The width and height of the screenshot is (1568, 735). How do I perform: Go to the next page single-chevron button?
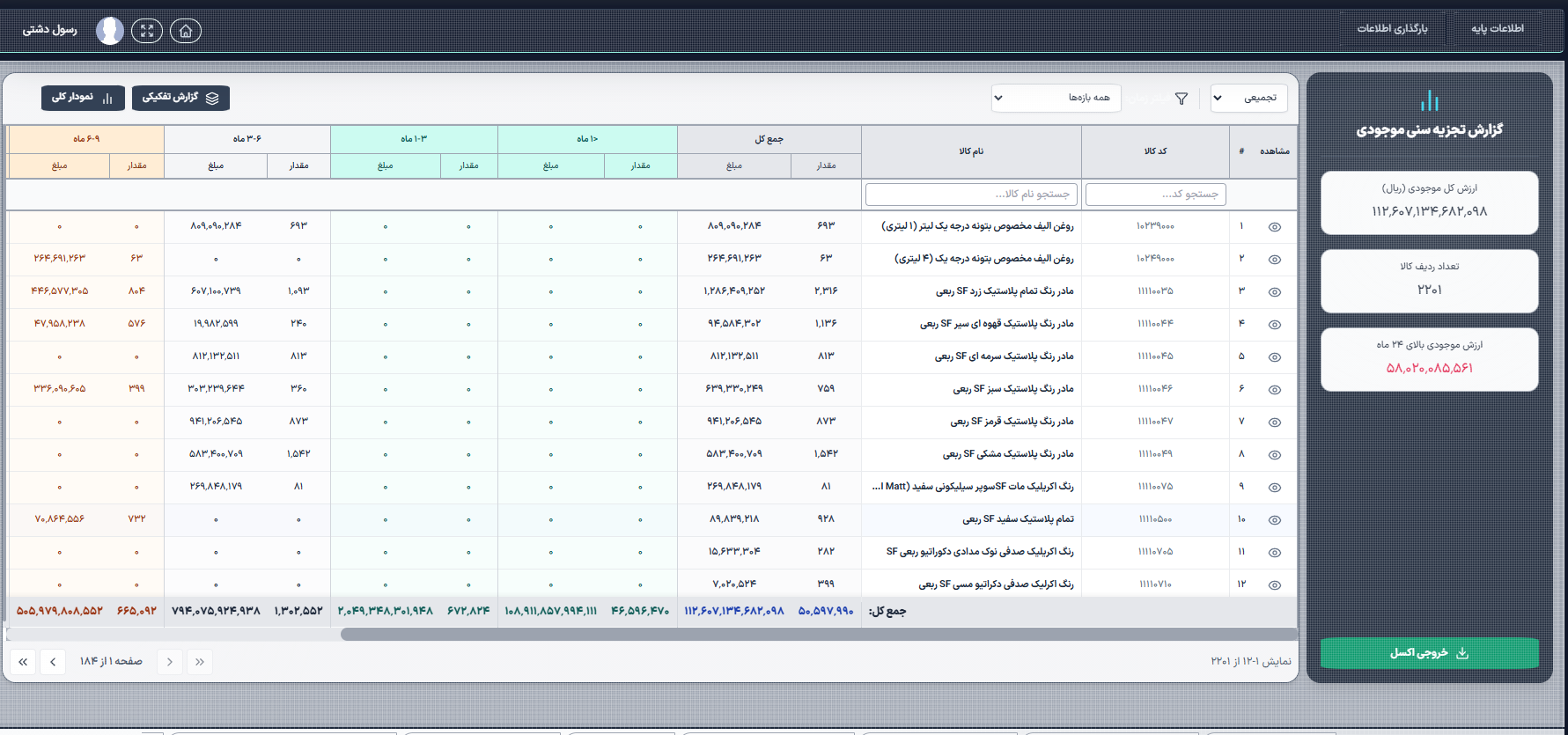pos(53,662)
